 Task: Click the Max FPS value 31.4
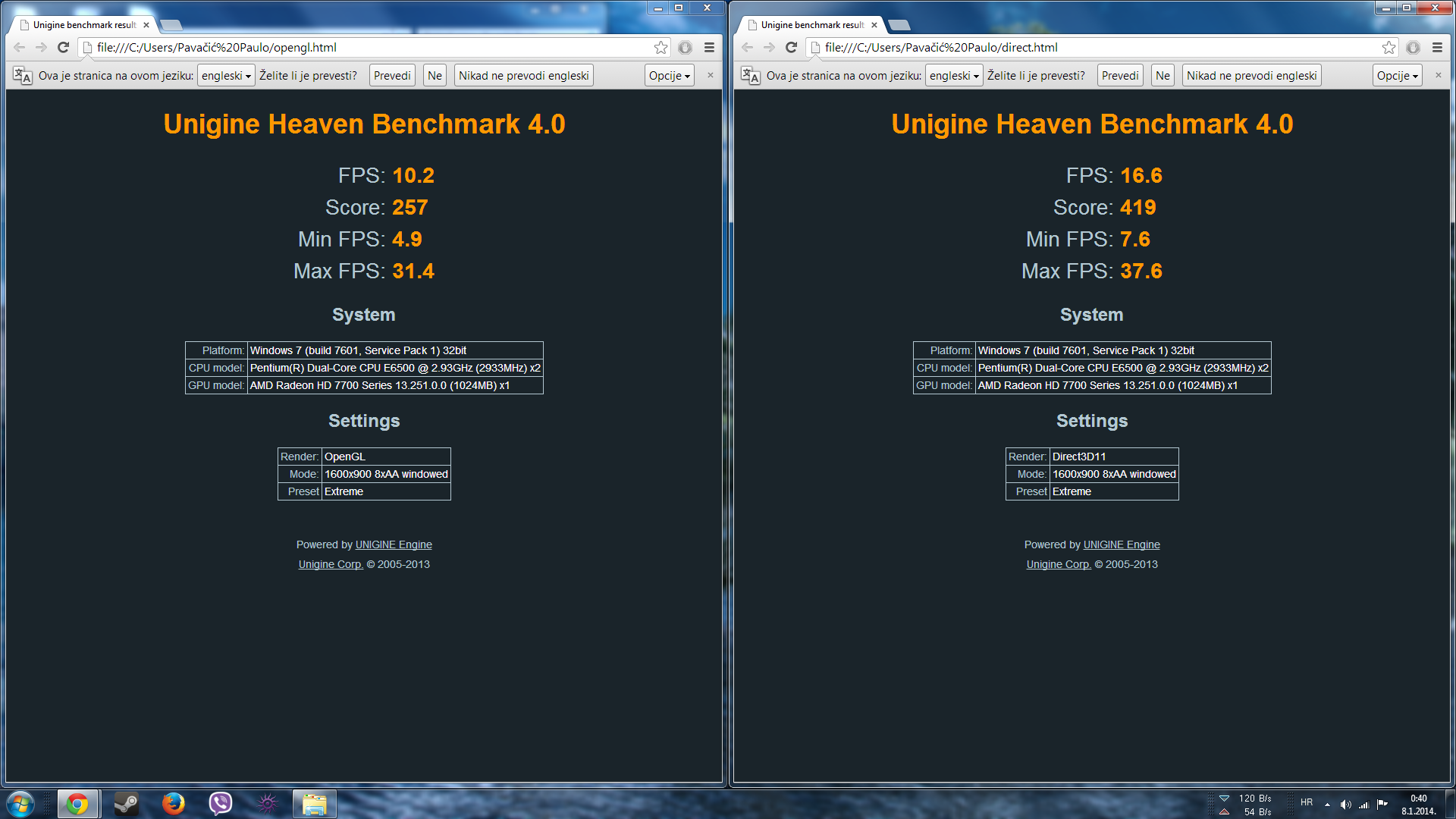413,271
